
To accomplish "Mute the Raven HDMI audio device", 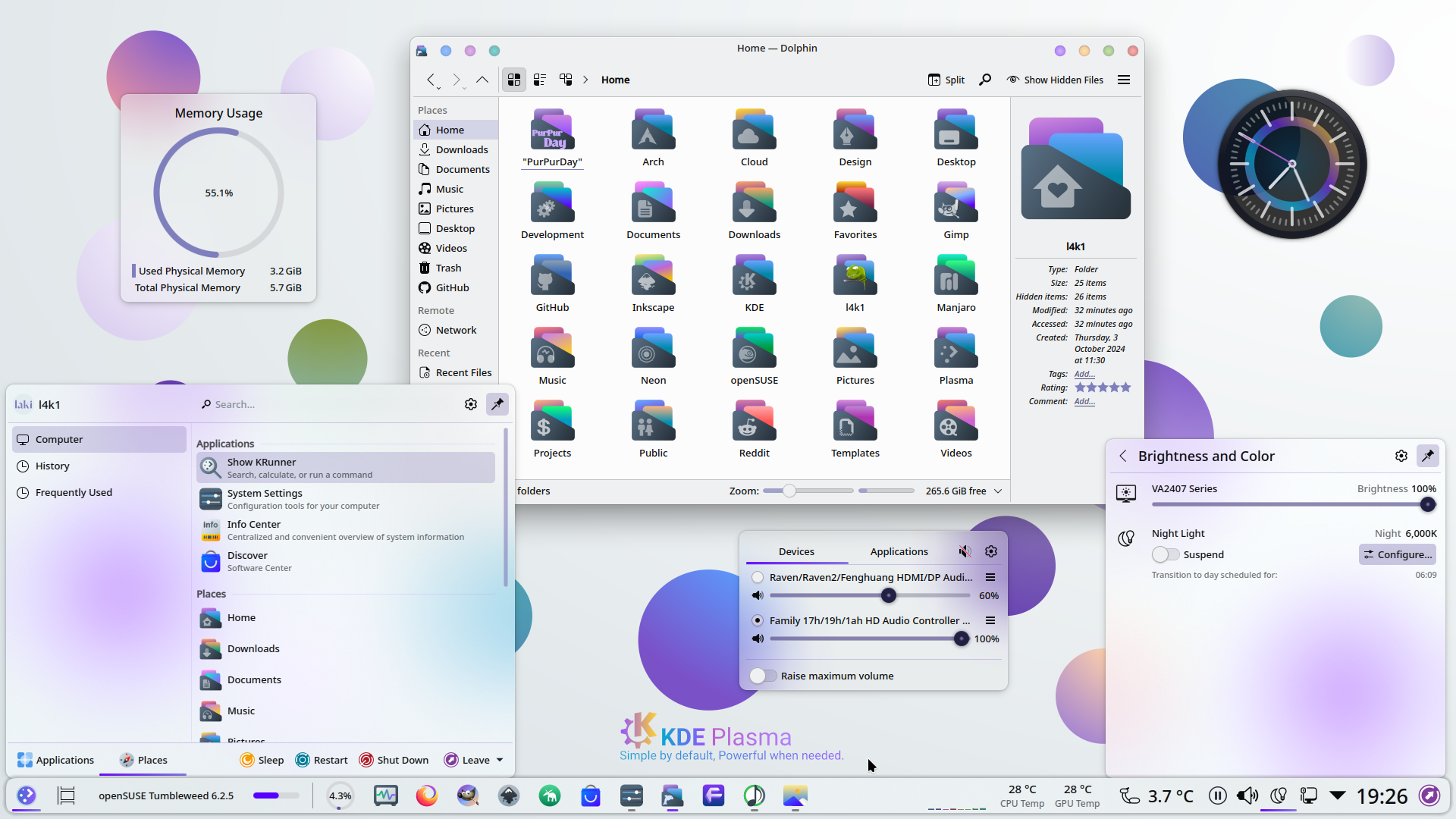I will click(x=758, y=595).
